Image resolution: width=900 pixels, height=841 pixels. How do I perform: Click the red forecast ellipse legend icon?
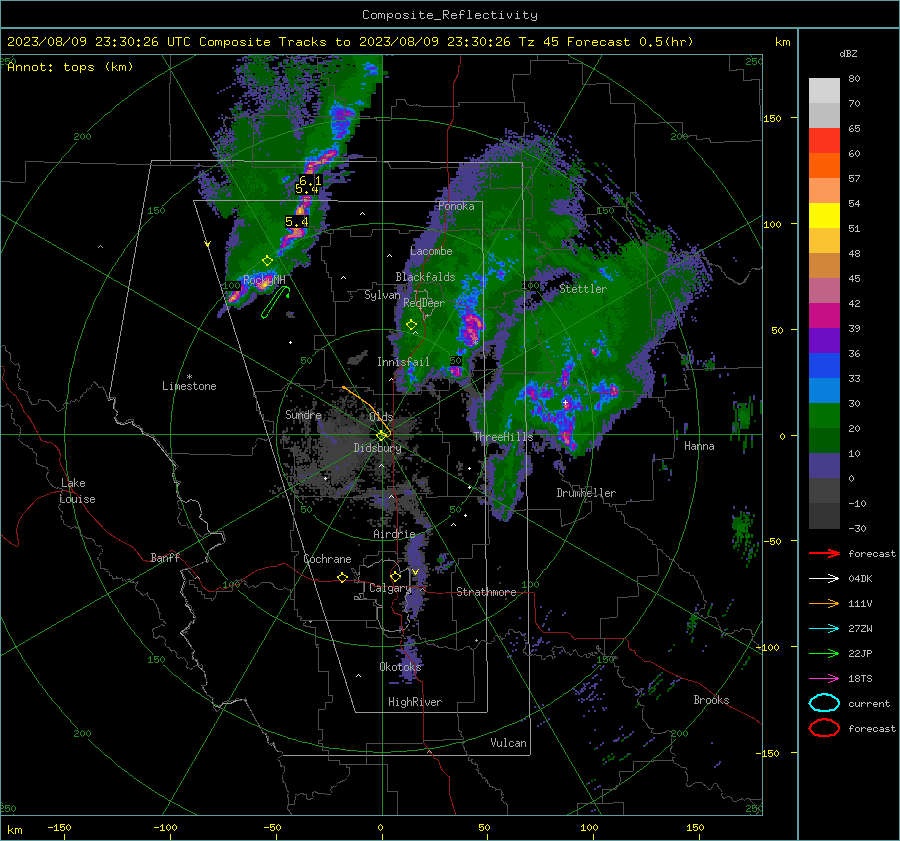[x=824, y=728]
